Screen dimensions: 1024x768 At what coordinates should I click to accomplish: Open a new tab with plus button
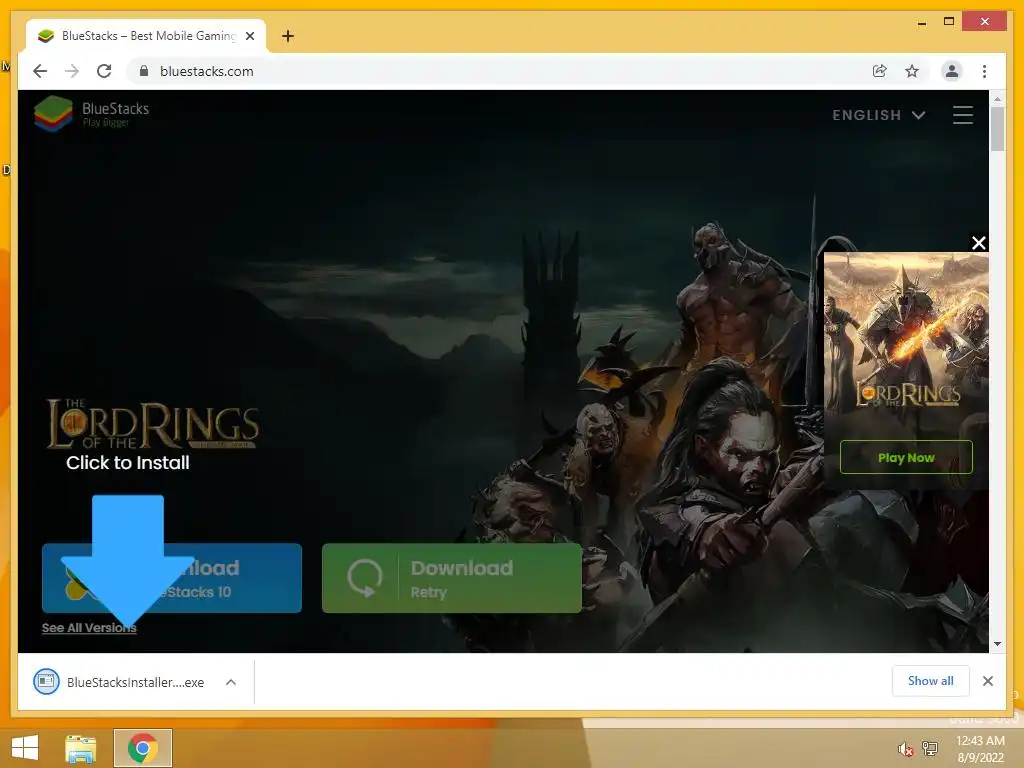(288, 36)
